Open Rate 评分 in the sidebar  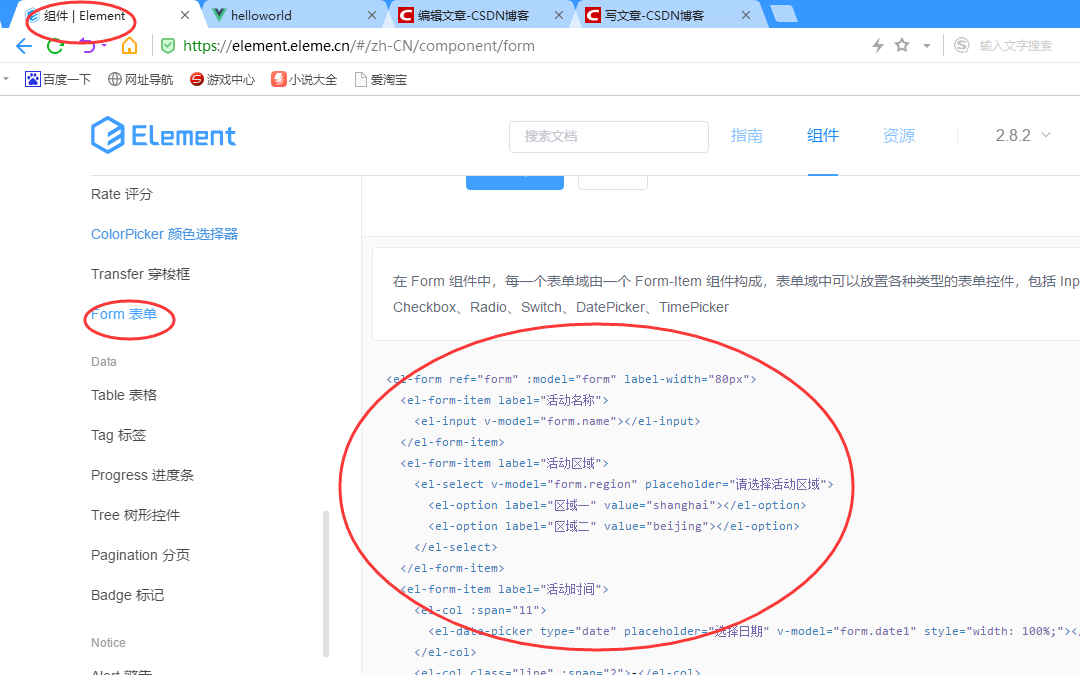(x=122, y=194)
